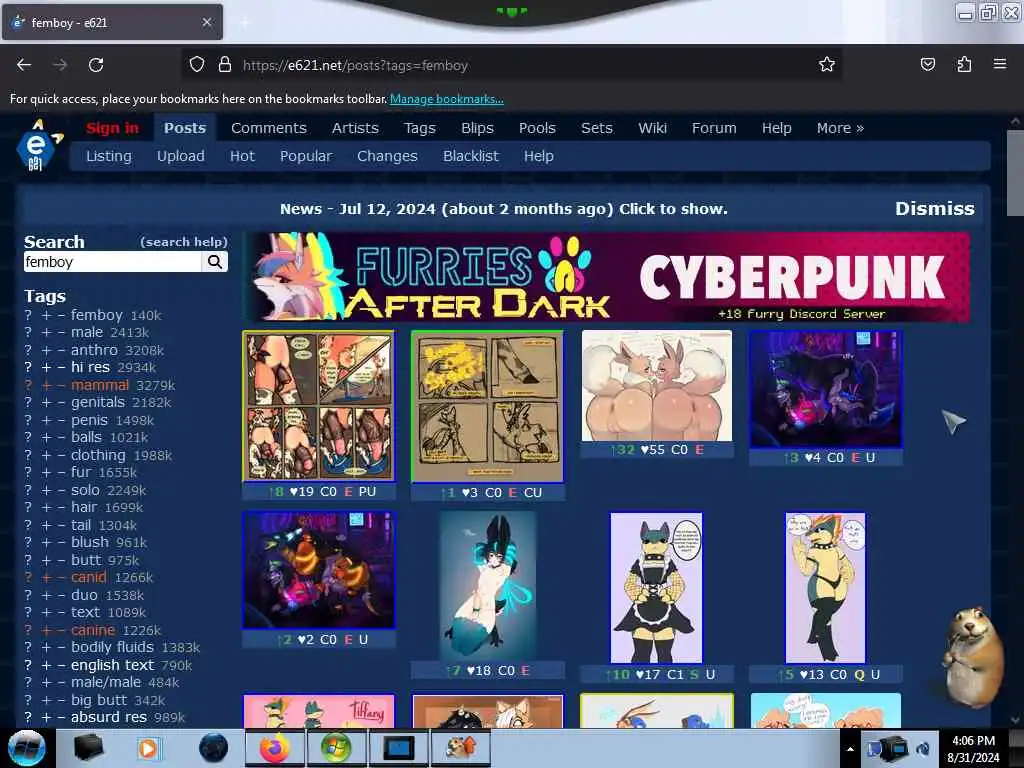1024x768 pixels.
Task: Open the Artists page
Action: pyautogui.click(x=355, y=128)
